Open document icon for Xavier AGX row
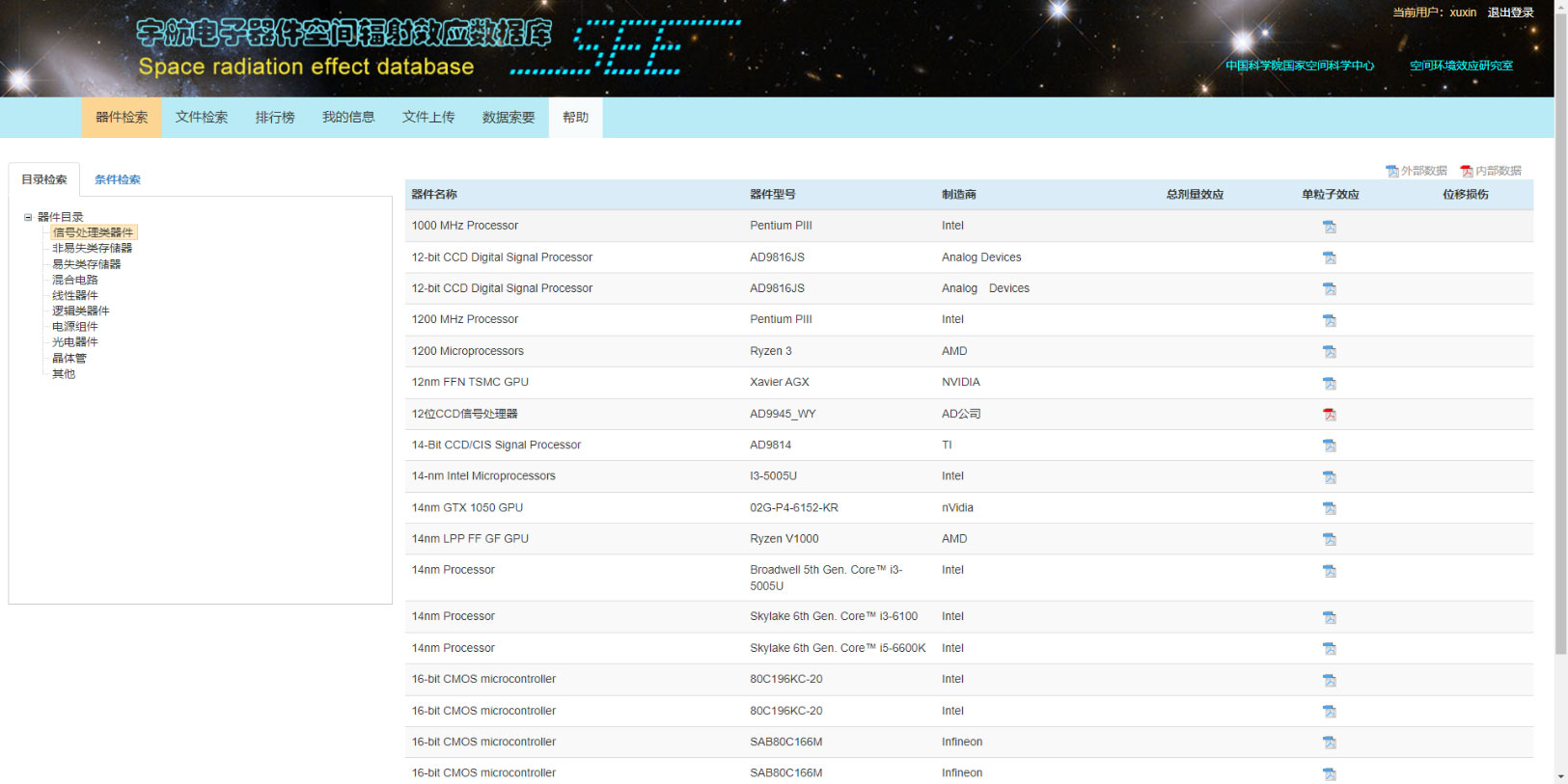 1329,383
